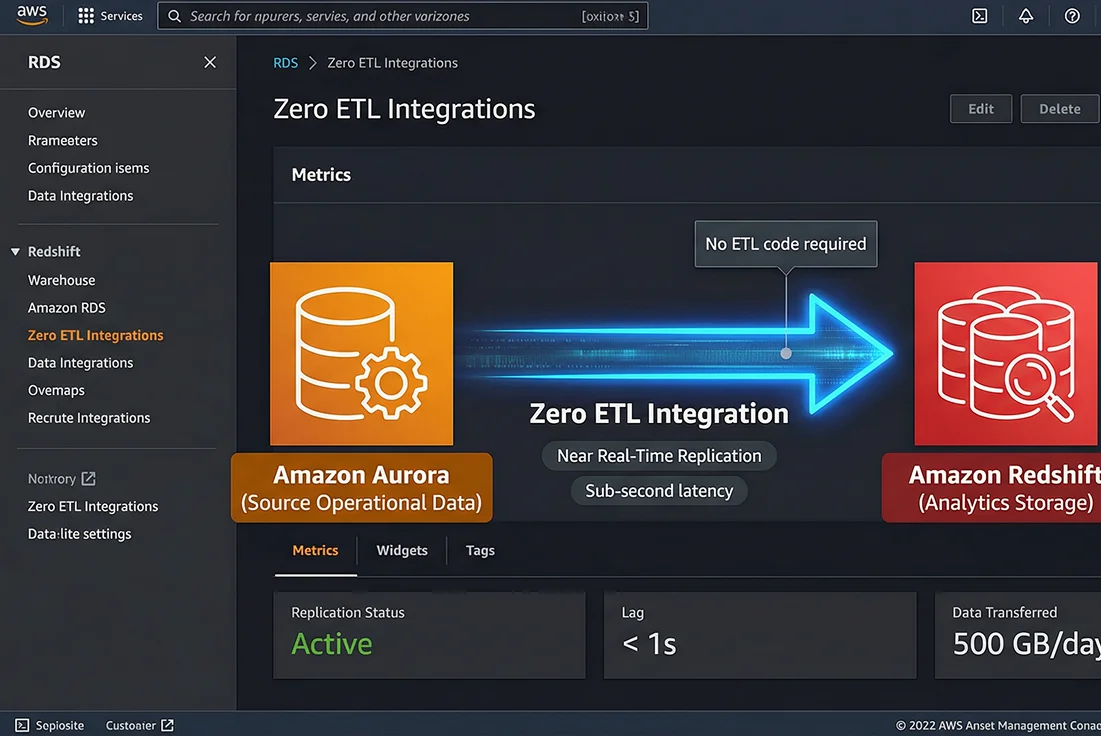Collapse the Redshift sidebar section
The width and height of the screenshot is (1101, 736).
(14, 251)
